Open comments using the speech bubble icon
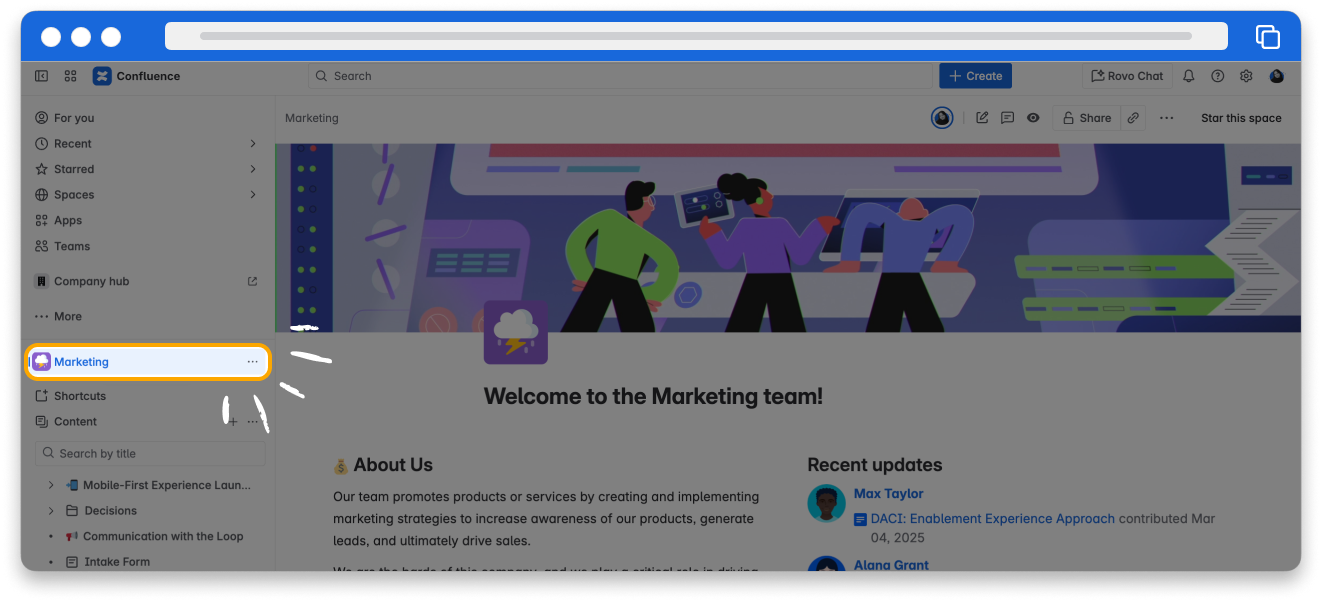This screenshot has height=602, width=1322. click(x=1007, y=118)
